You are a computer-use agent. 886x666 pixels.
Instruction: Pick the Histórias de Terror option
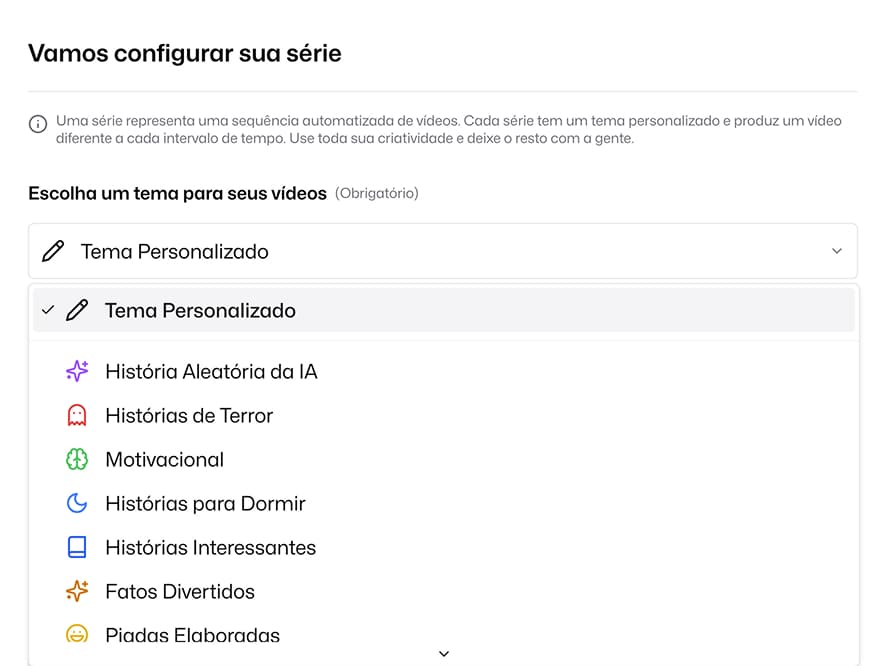(x=444, y=415)
